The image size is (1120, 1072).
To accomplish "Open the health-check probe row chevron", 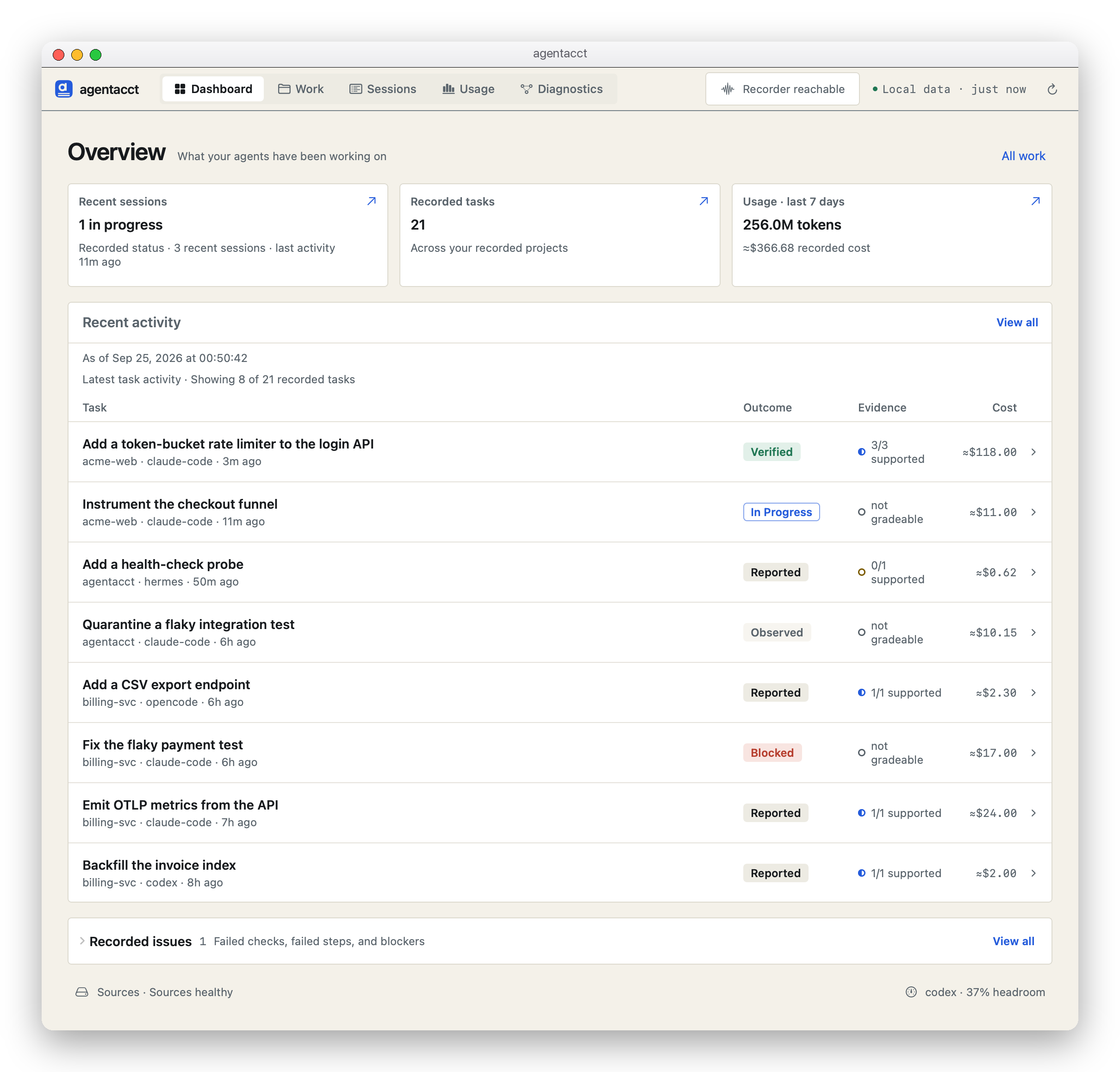I will [x=1034, y=572].
